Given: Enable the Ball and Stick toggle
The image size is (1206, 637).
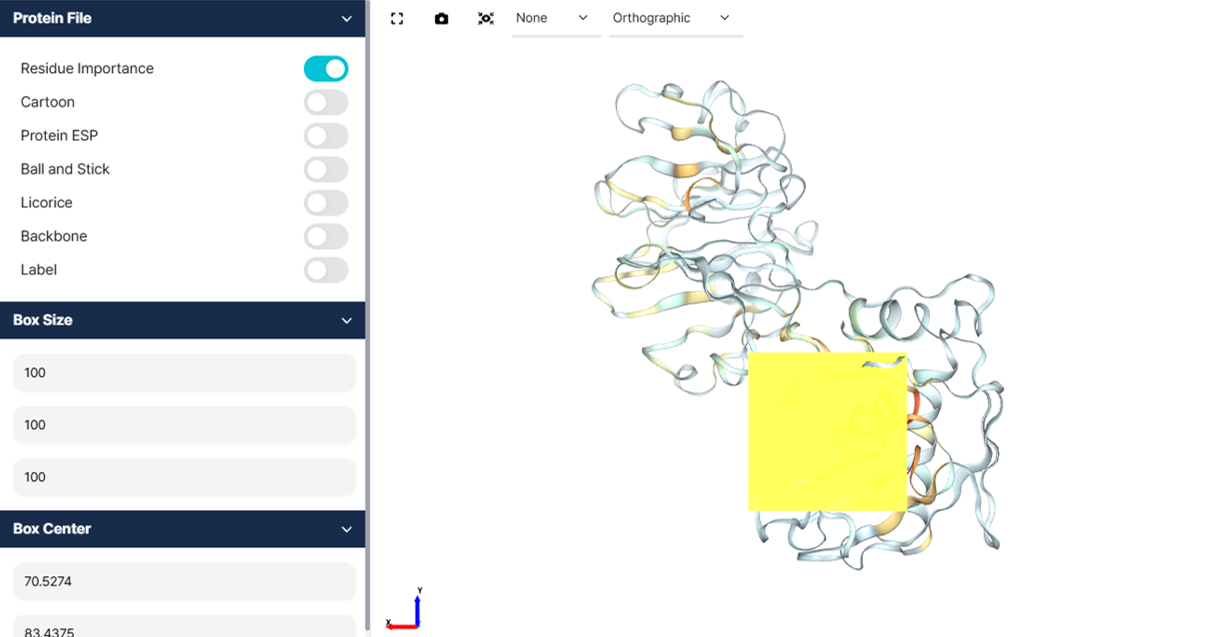Looking at the screenshot, I should (x=326, y=169).
